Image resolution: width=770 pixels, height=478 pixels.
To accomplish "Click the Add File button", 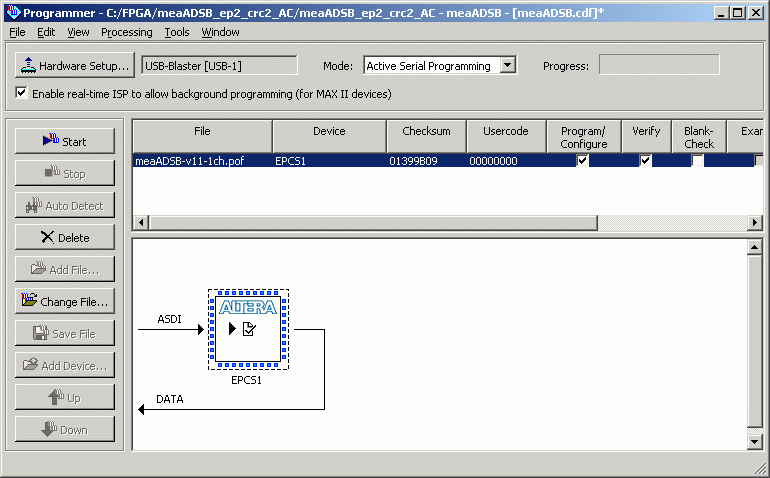I will (65, 269).
